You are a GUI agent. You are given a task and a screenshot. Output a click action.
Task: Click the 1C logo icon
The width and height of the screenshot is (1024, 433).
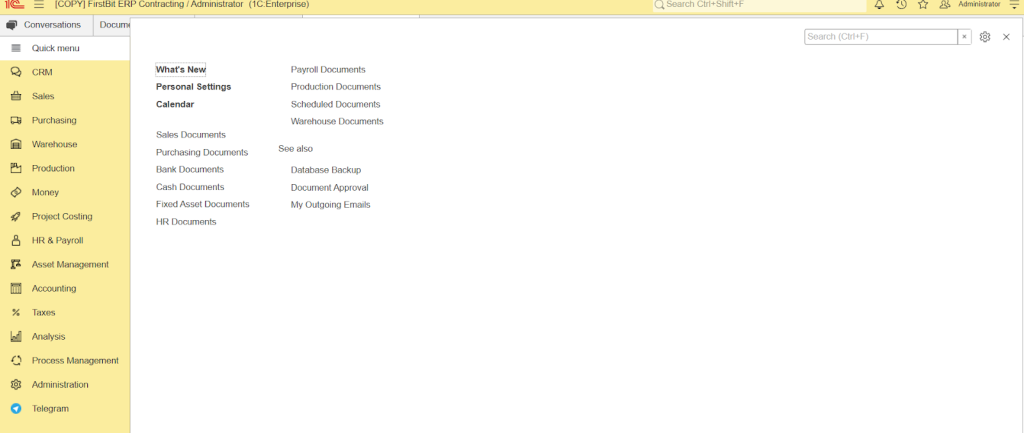click(x=14, y=4)
